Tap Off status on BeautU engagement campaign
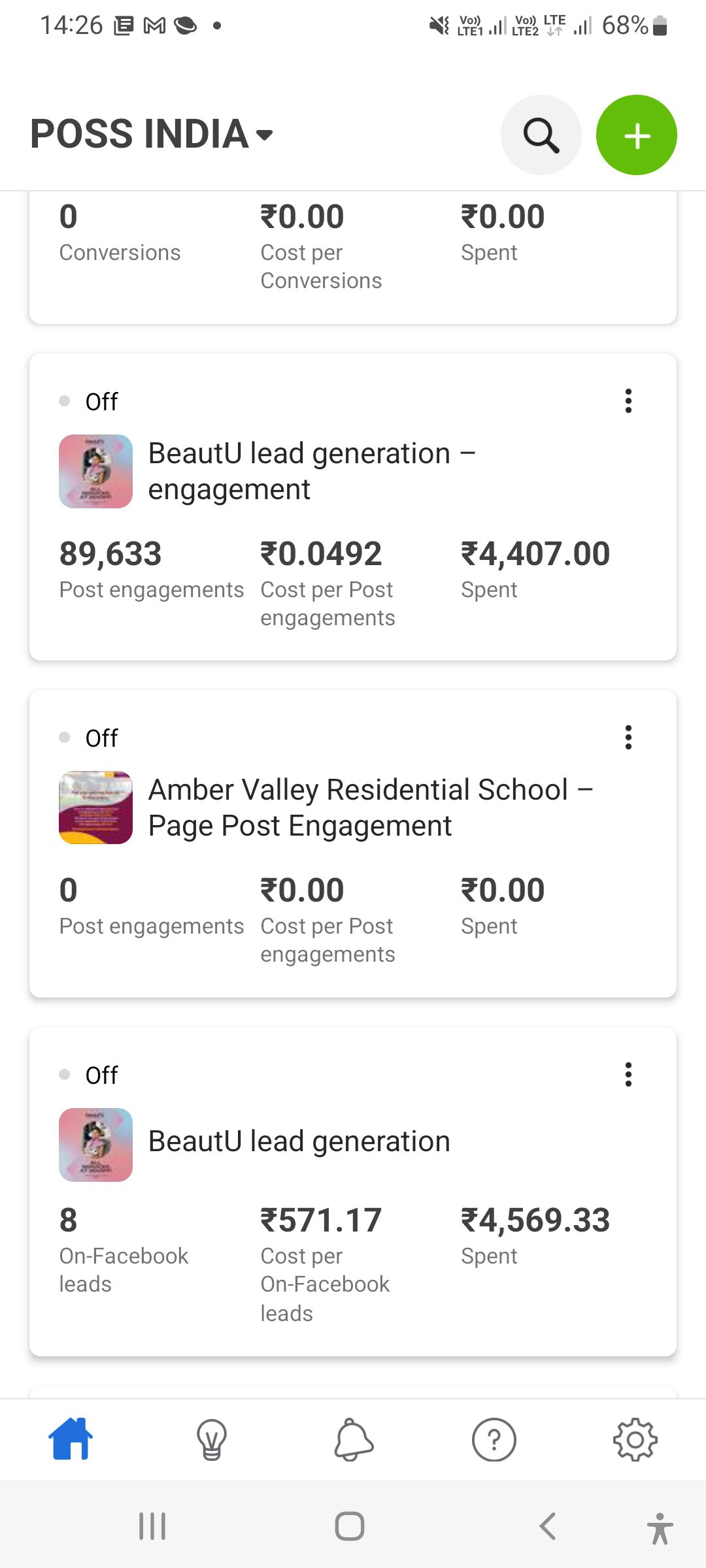 coord(101,402)
